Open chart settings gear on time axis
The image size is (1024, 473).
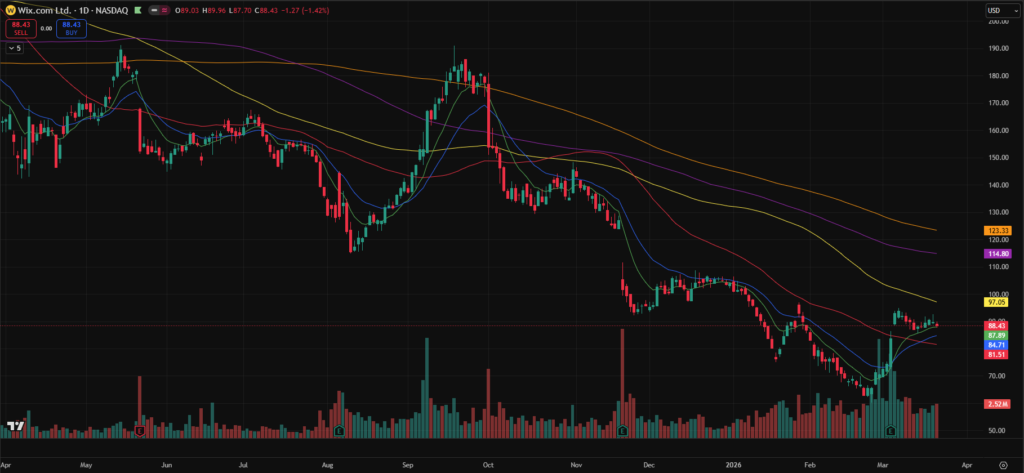[1003, 465]
